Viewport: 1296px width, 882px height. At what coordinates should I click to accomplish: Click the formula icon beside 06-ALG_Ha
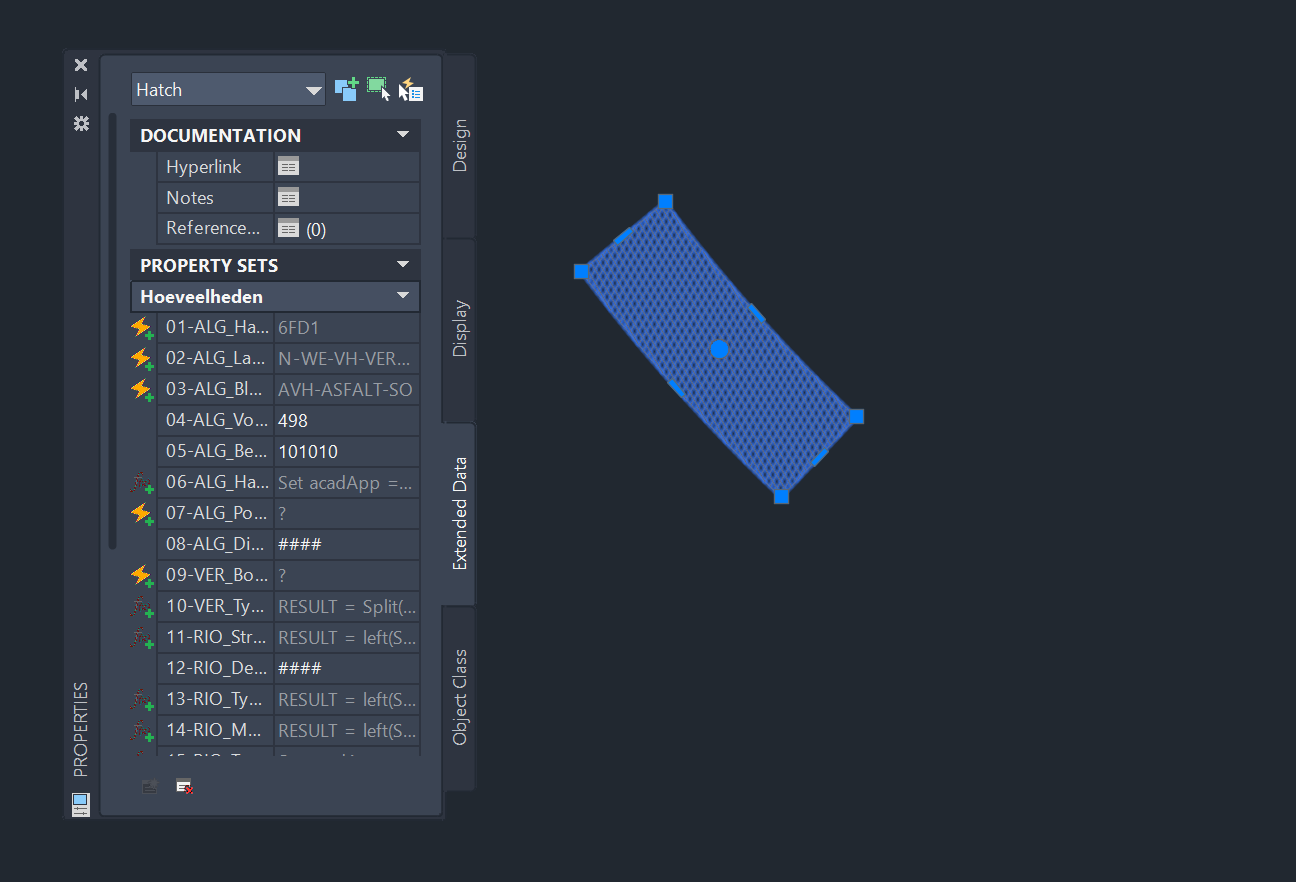(142, 483)
